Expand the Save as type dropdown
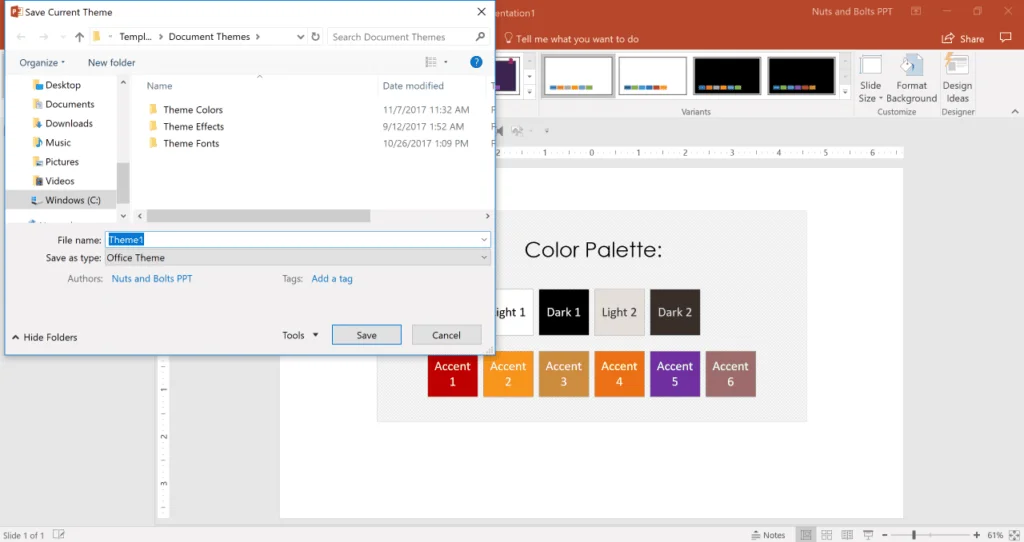This screenshot has height=542, width=1024. pos(298,258)
